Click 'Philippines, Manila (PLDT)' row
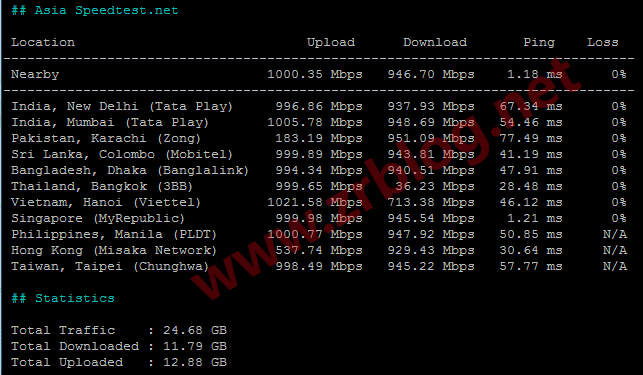643x375 pixels. coord(114,235)
